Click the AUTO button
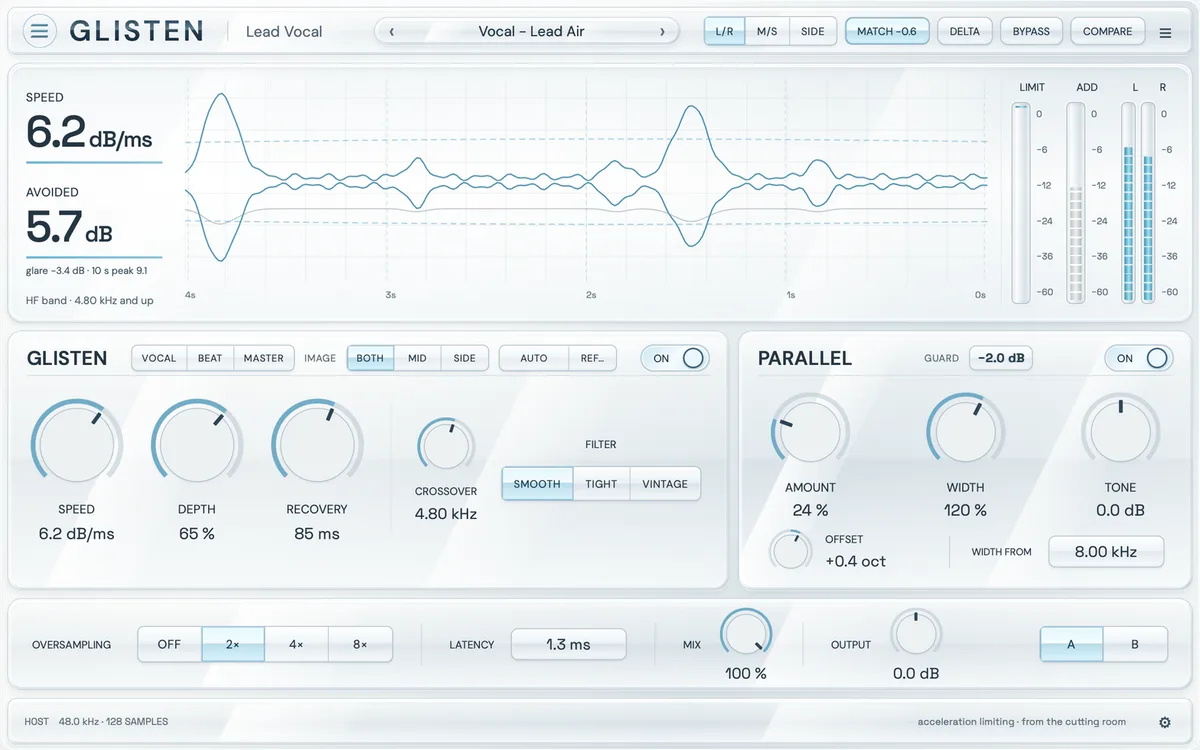Image resolution: width=1200 pixels, height=750 pixels. click(x=534, y=358)
